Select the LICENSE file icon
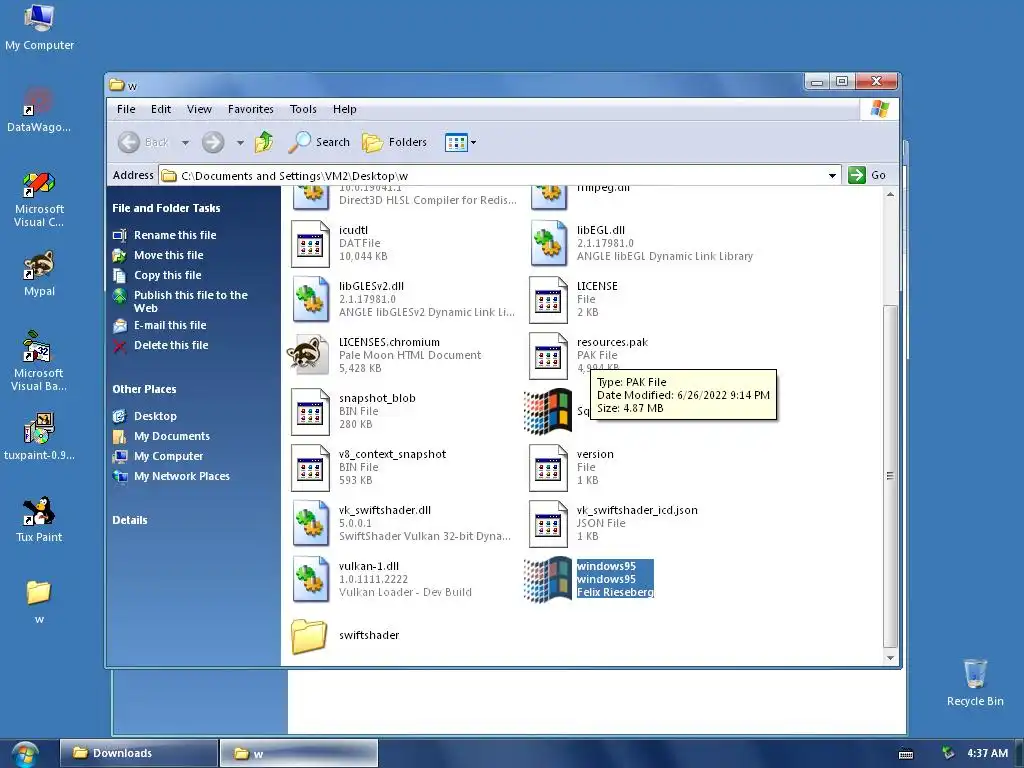The height and width of the screenshot is (768, 1024). (549, 300)
